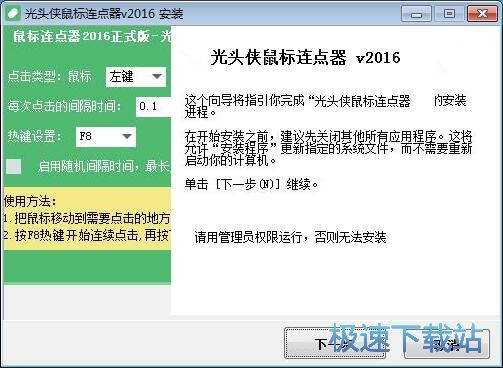Minimize the installer window

tap(416, 14)
